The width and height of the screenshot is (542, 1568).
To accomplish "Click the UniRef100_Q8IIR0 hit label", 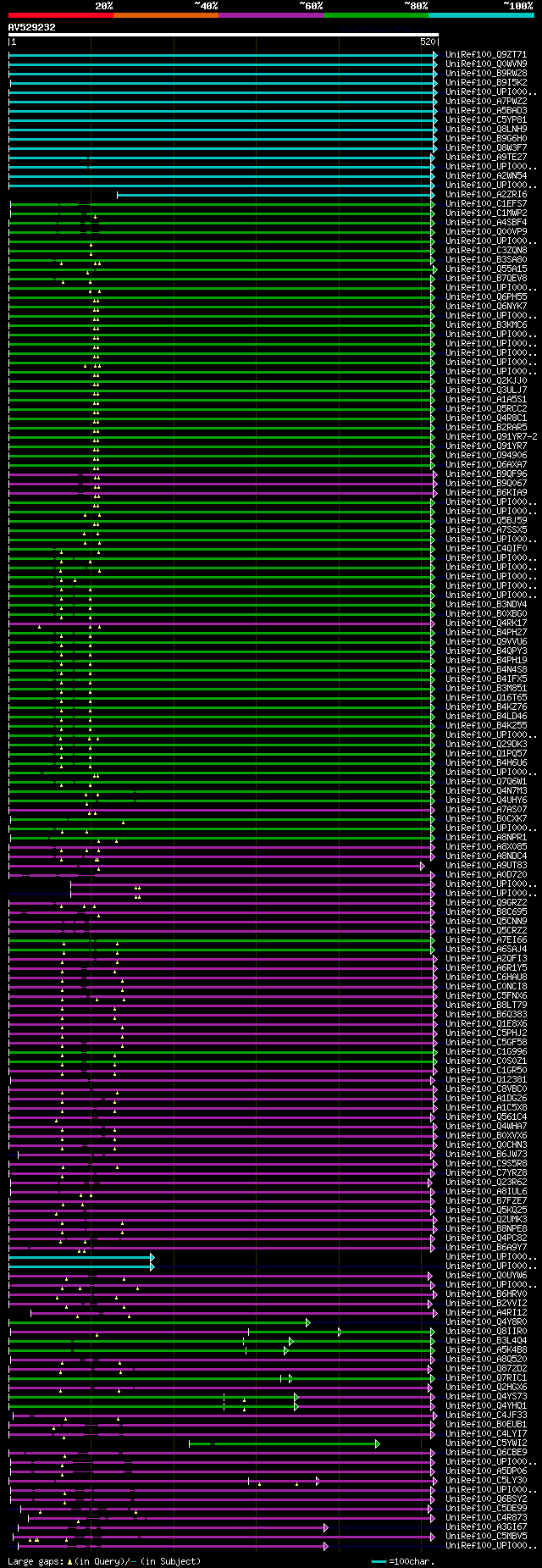I will pos(486,1331).
